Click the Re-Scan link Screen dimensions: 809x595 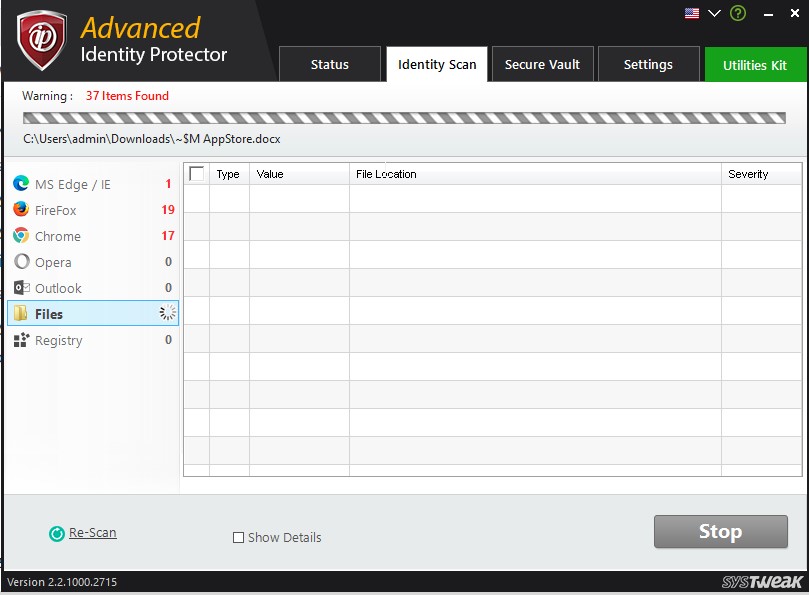tap(92, 533)
